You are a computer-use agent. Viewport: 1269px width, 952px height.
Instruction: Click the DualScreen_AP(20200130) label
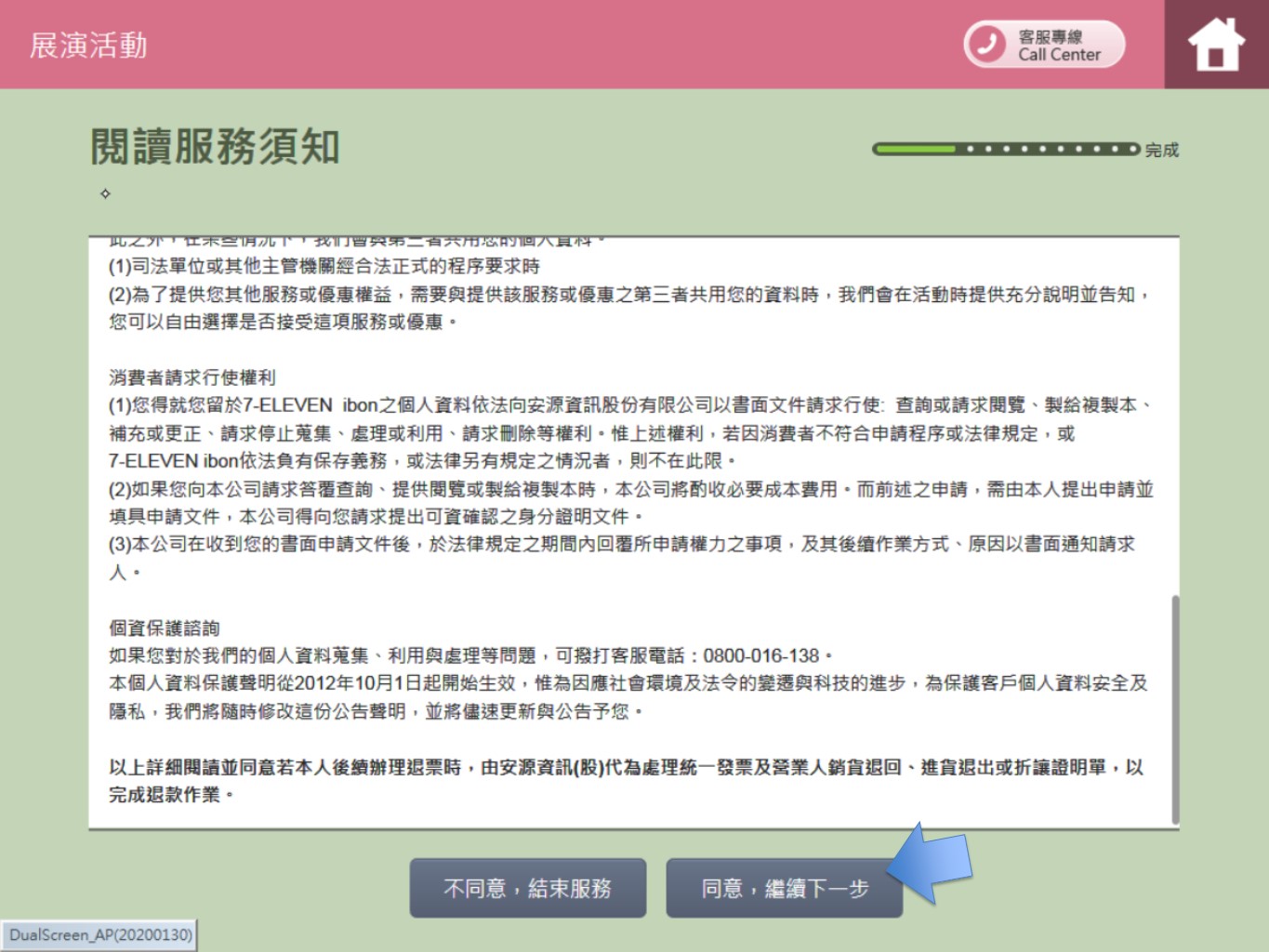pyautogui.click(x=100, y=935)
